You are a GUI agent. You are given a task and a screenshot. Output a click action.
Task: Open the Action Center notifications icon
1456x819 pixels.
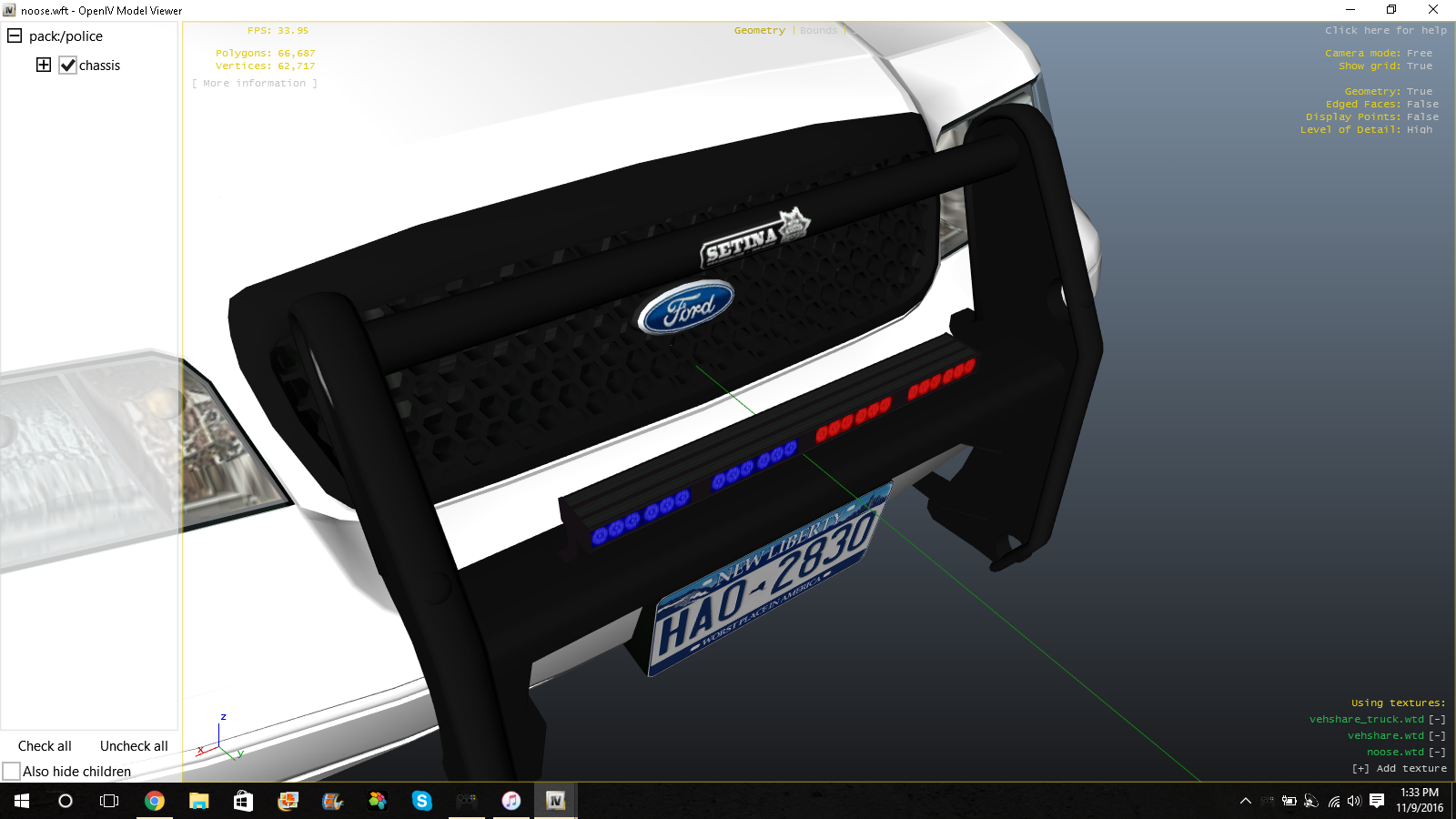pyautogui.click(x=1377, y=801)
